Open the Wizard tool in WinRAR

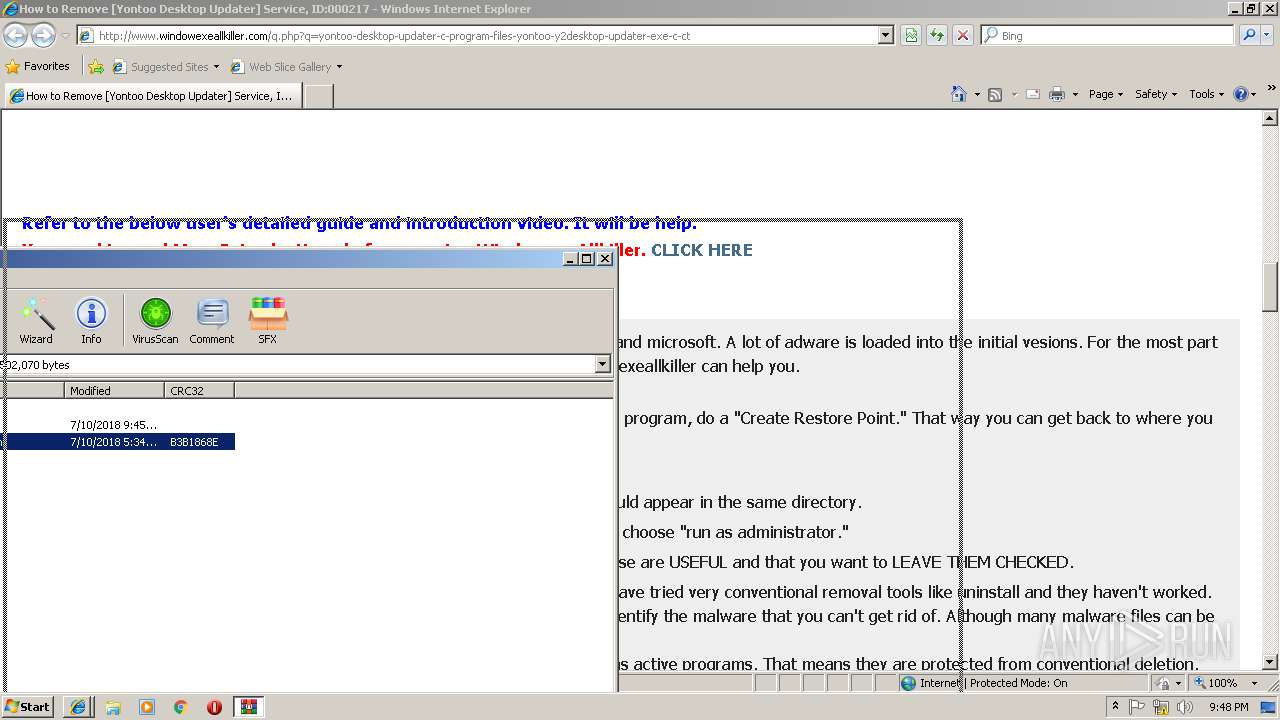36,321
